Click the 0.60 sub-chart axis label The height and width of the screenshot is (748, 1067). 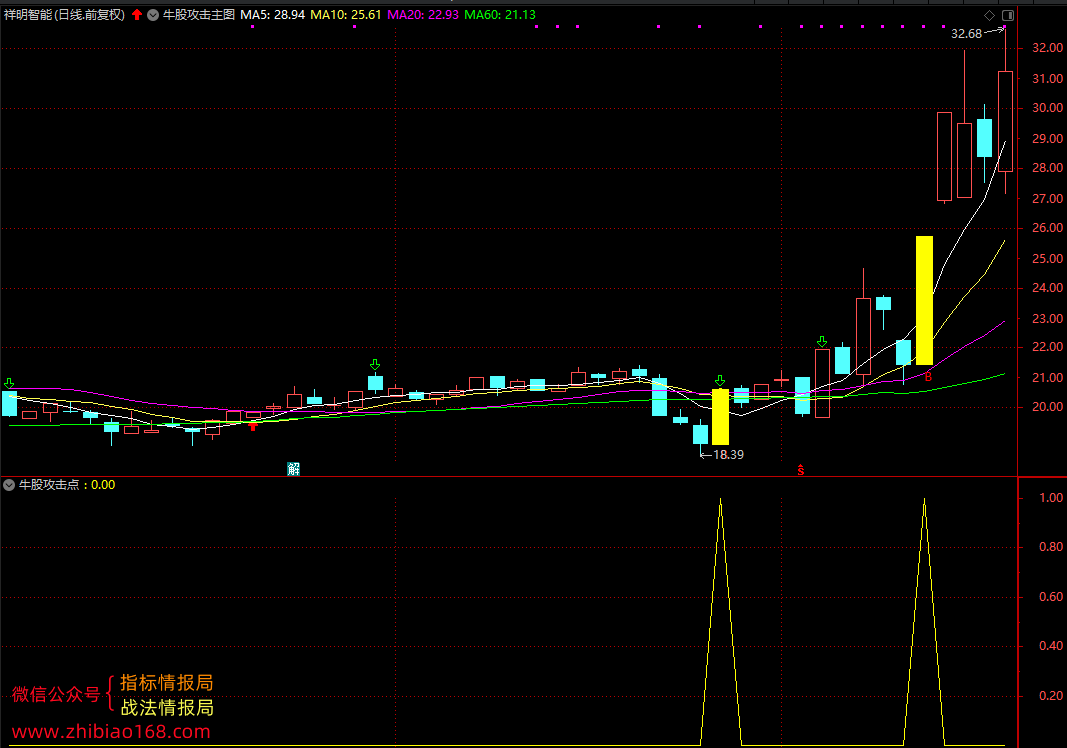click(x=1051, y=597)
